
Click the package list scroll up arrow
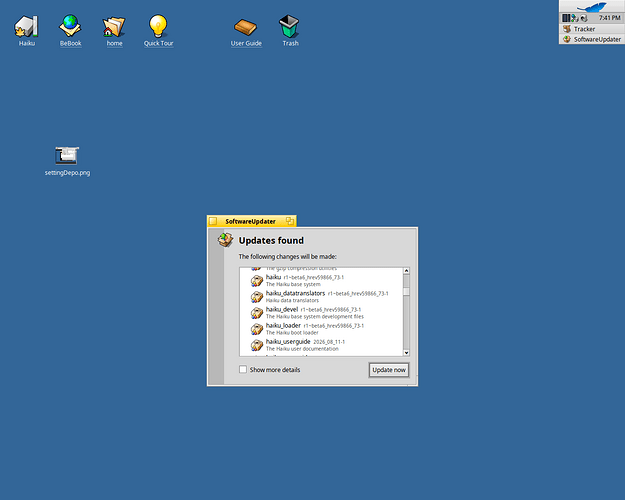point(406,271)
